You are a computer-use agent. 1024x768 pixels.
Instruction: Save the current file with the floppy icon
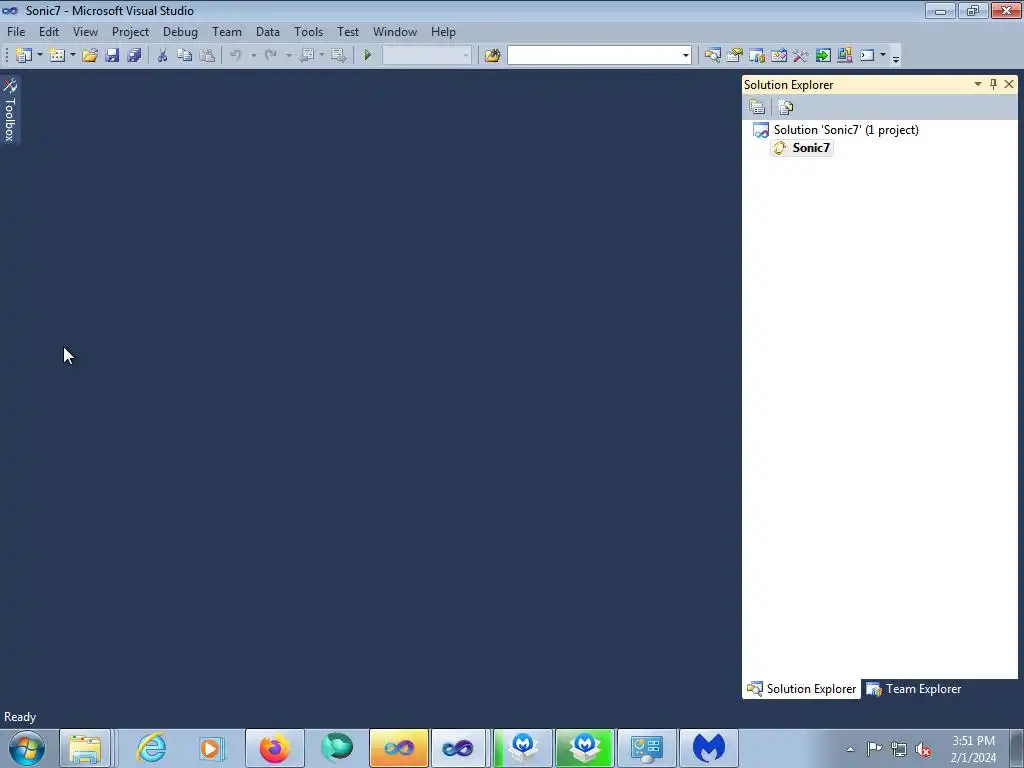(x=112, y=56)
